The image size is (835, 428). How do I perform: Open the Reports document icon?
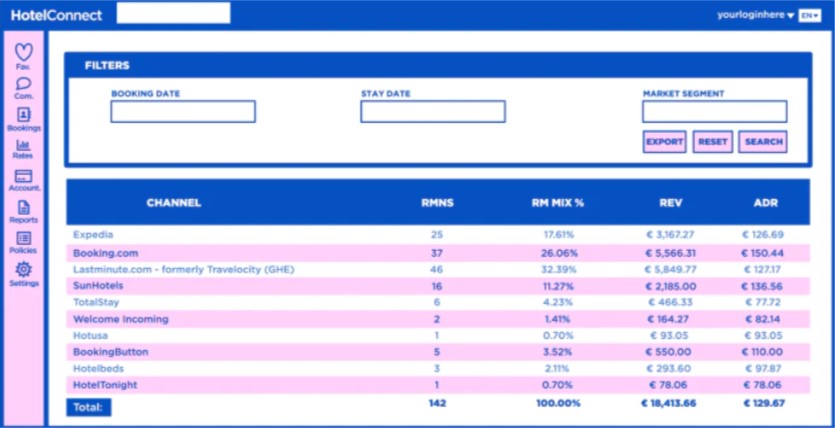pyautogui.click(x=23, y=208)
